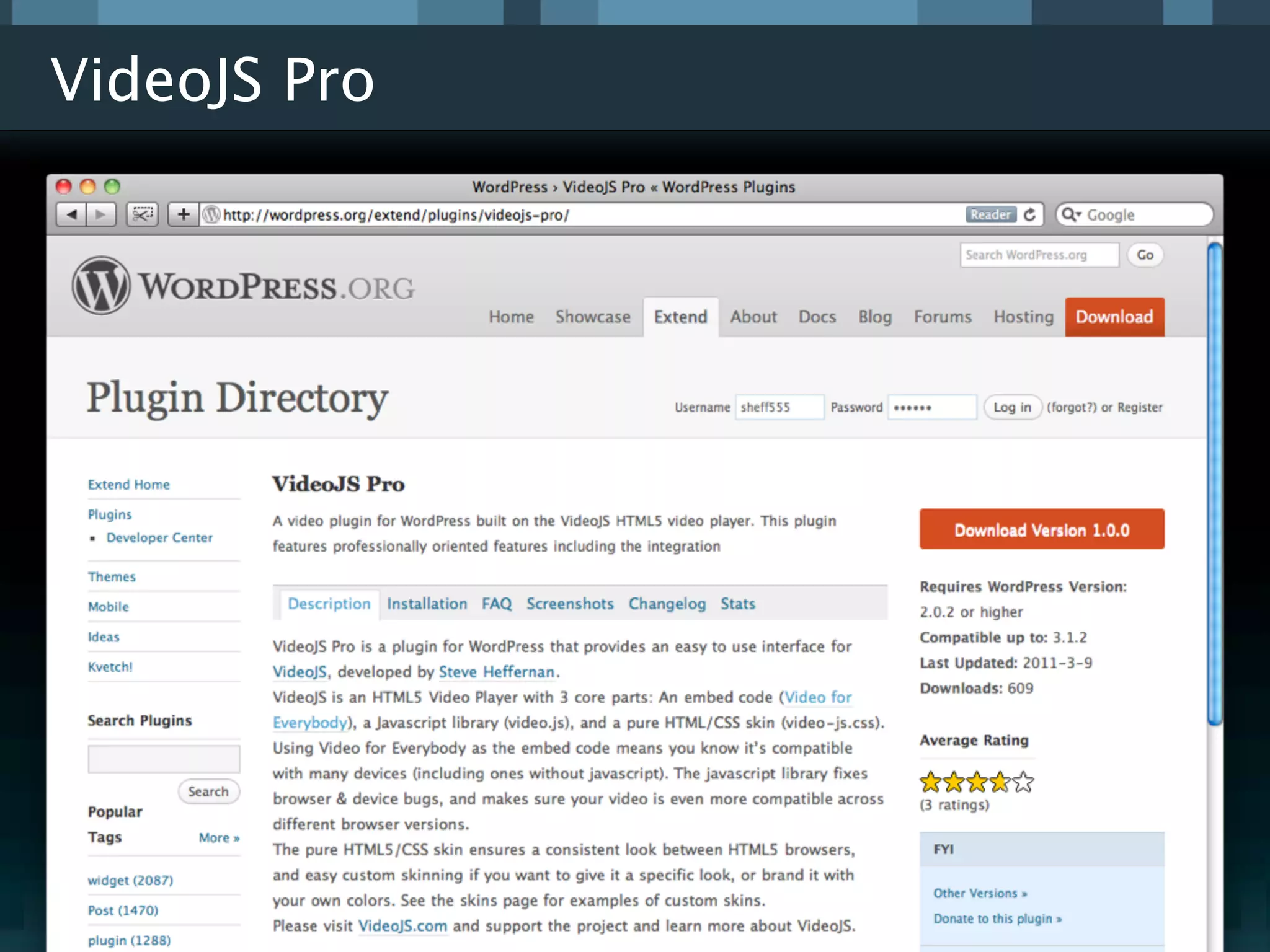Expand popular tags via More » link
Image resolution: width=1270 pixels, height=952 pixels.
click(x=219, y=838)
